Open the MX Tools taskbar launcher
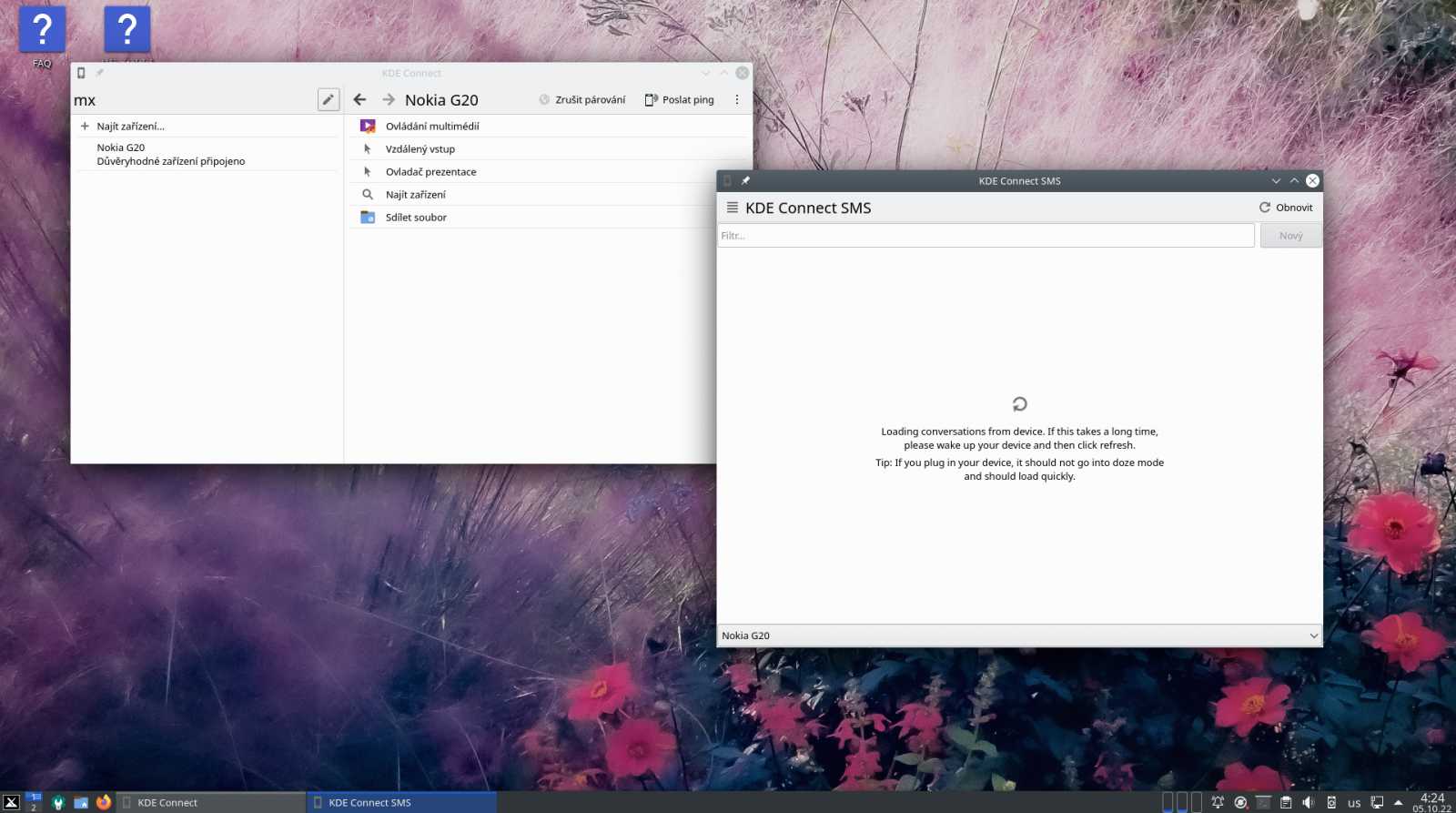This screenshot has height=813, width=1456. point(58,802)
